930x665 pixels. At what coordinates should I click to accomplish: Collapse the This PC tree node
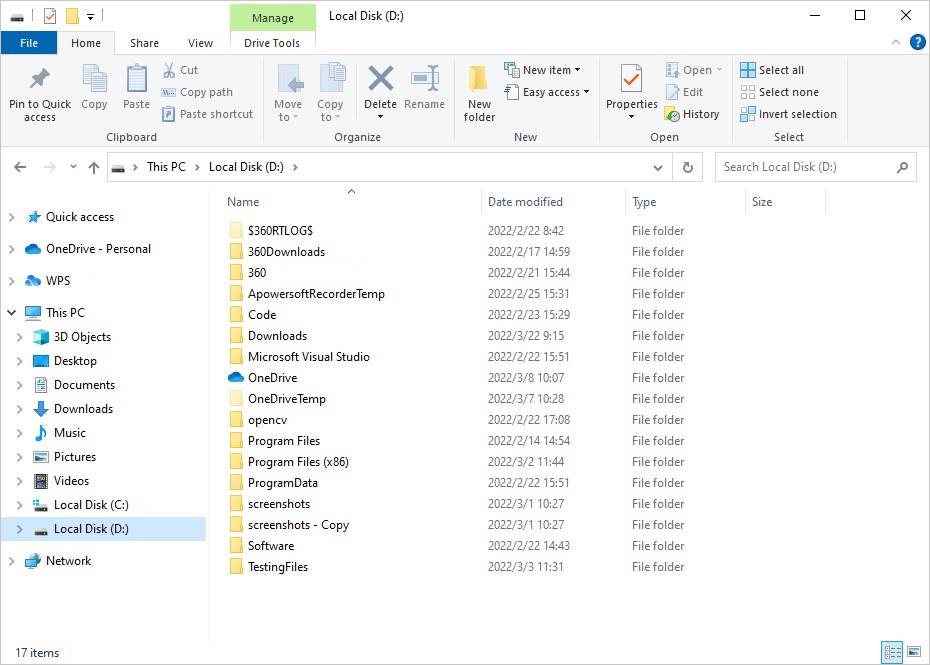pyautogui.click(x=12, y=313)
